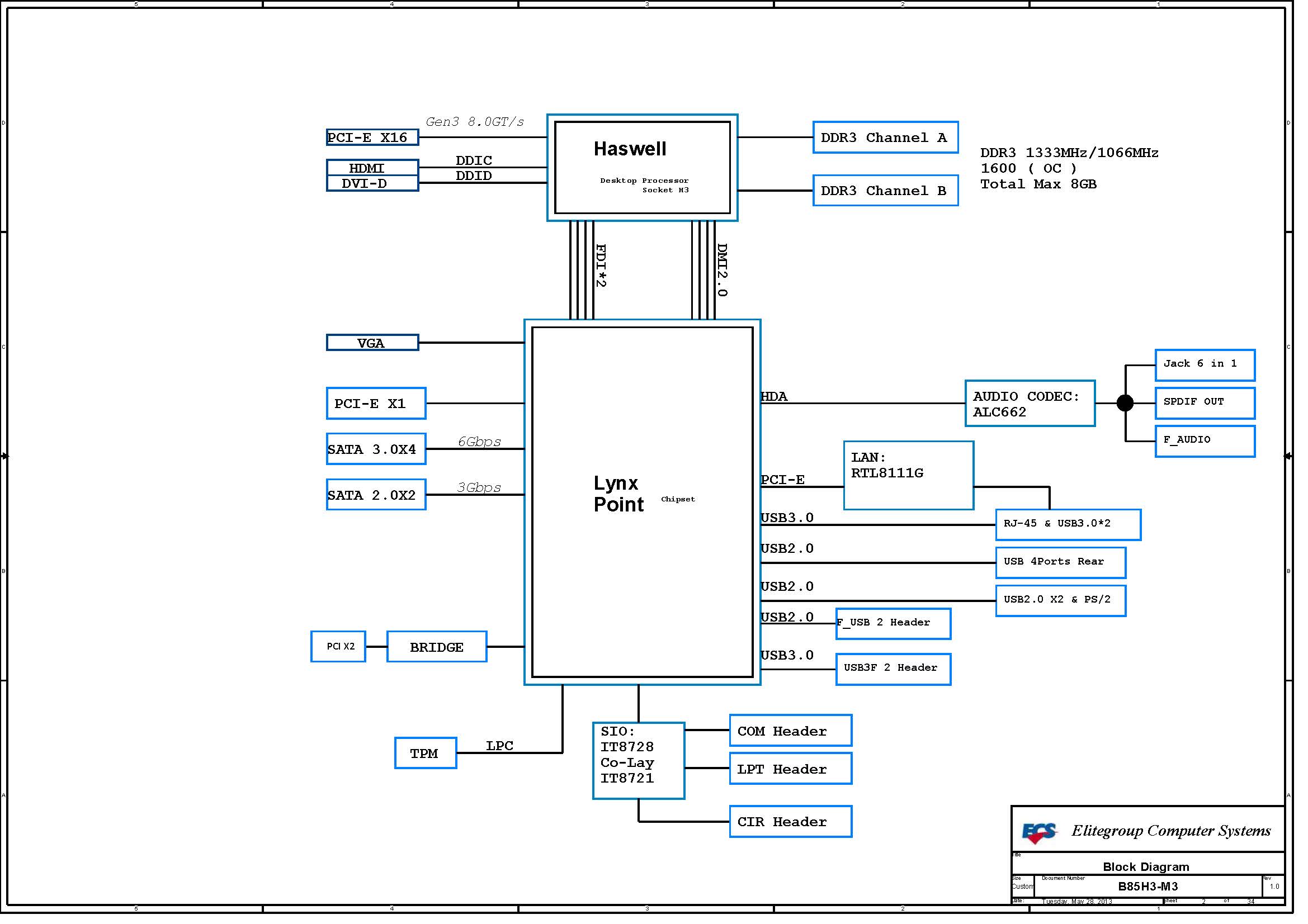The image size is (1308, 924).
Task: Select the Lynx Point chipset block
Action: pos(642,501)
